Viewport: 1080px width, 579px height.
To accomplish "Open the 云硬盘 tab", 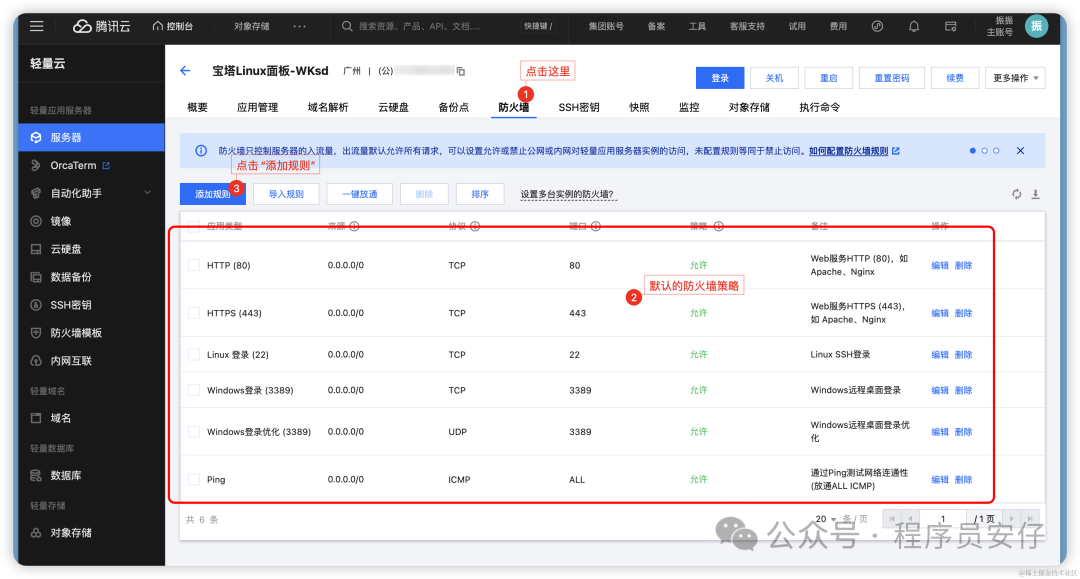I will pyautogui.click(x=393, y=107).
